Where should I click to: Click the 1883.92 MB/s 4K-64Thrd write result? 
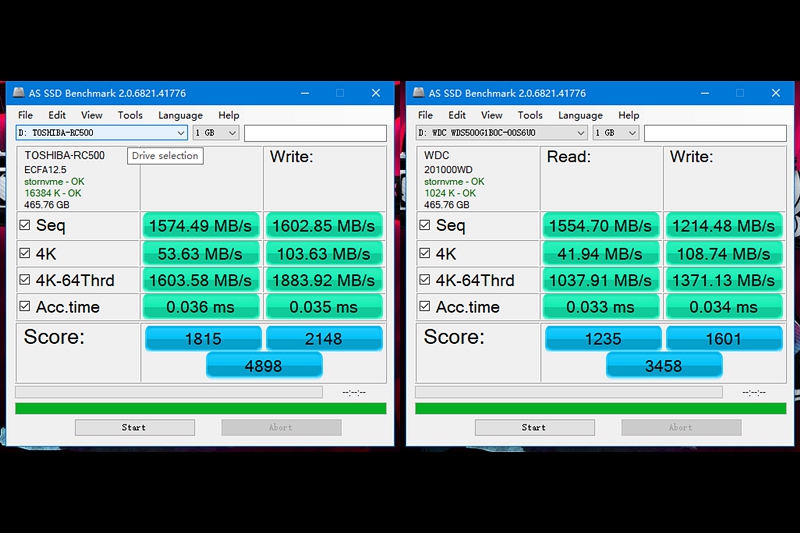coord(323,280)
